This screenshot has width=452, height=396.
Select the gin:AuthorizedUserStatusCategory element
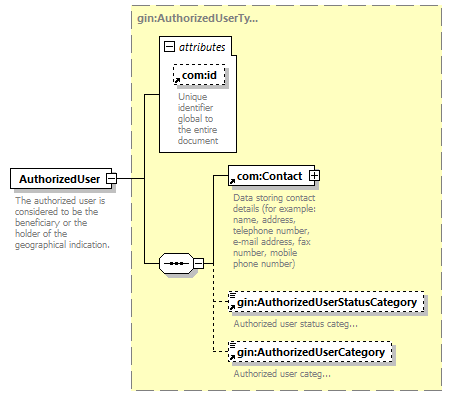click(x=326, y=302)
